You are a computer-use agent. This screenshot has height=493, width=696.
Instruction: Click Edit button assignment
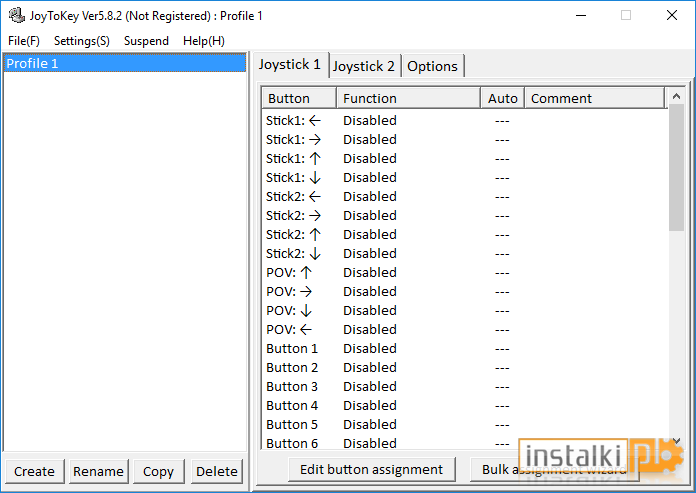click(x=372, y=469)
